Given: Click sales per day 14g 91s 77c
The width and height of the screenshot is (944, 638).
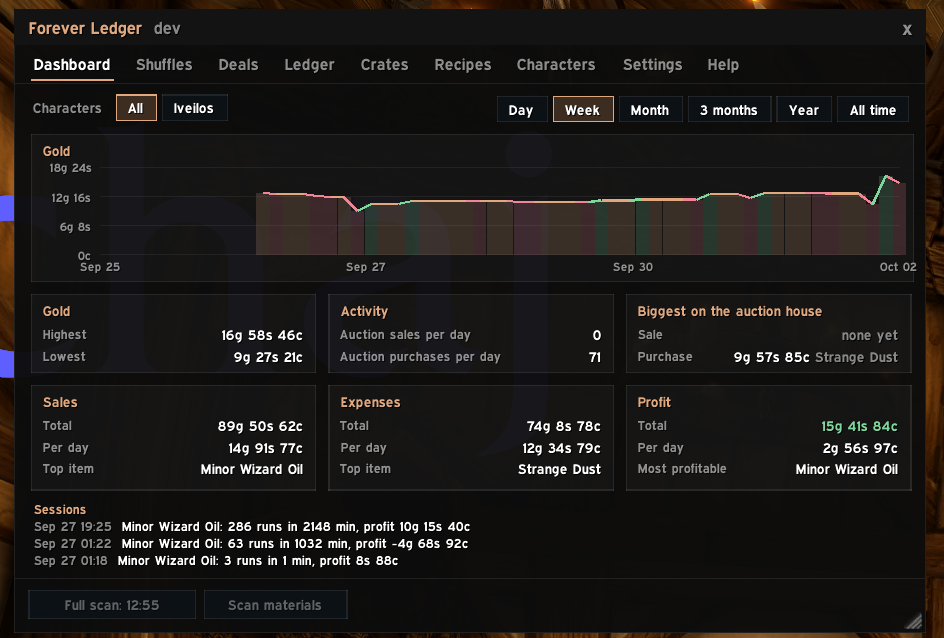Looking at the screenshot, I should pos(265,448).
